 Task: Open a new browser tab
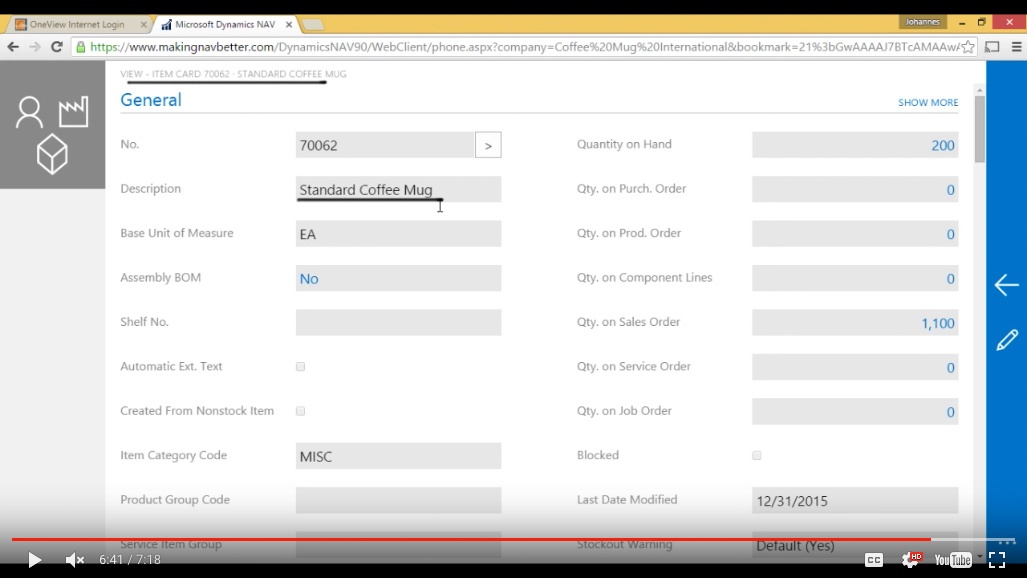313,25
